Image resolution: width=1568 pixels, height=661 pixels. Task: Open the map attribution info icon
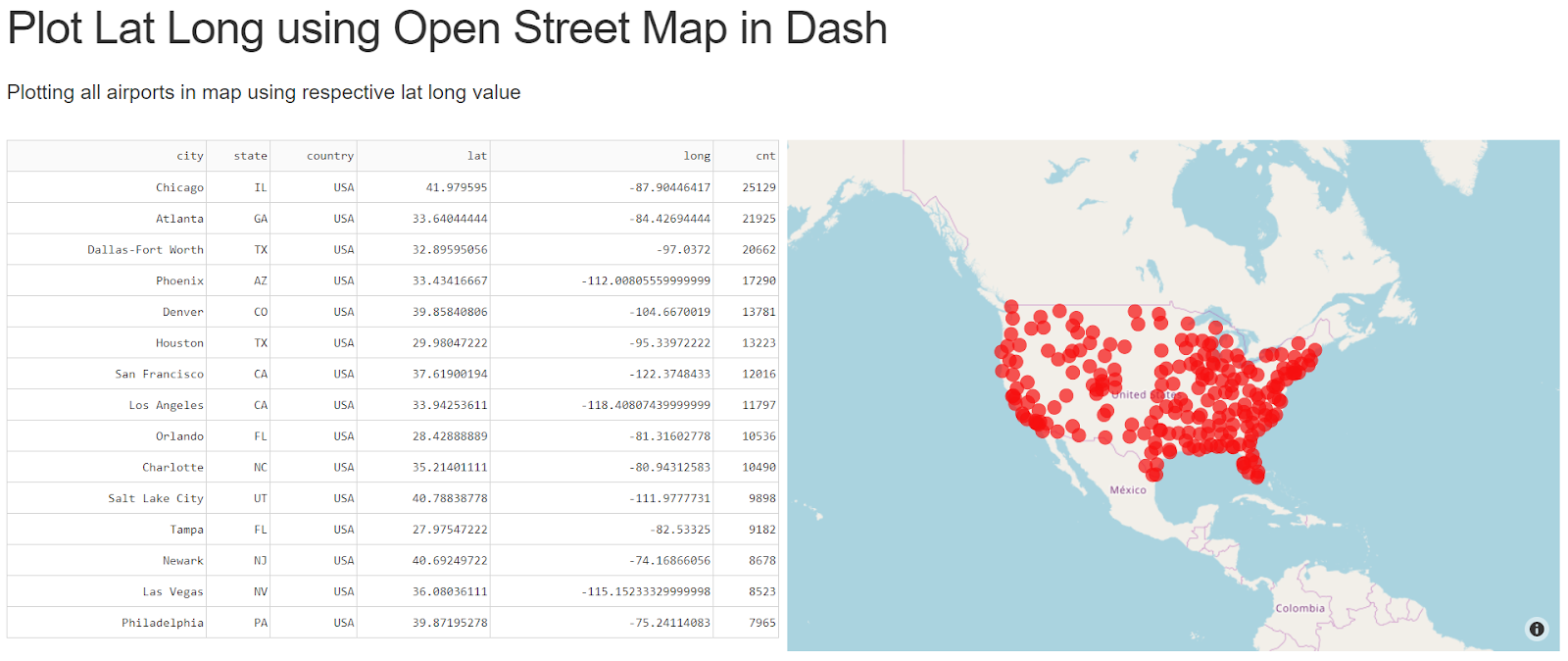(1537, 629)
